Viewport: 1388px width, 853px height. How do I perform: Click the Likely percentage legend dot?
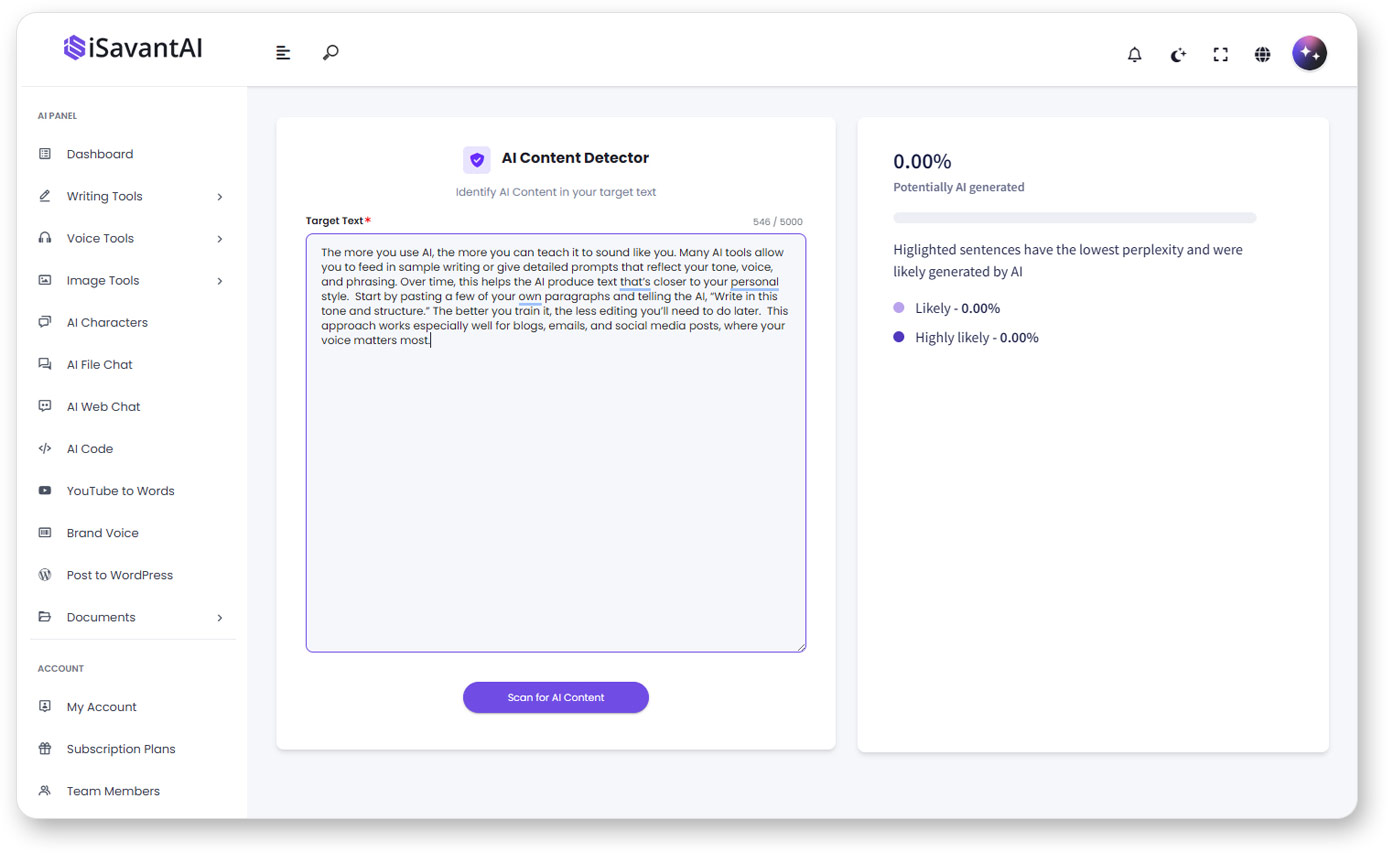point(898,308)
